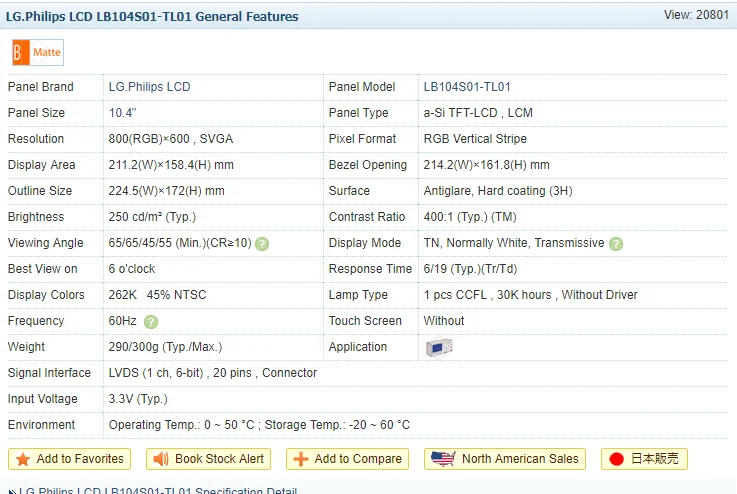Click the star icon on Add to Favorites

tap(23, 459)
